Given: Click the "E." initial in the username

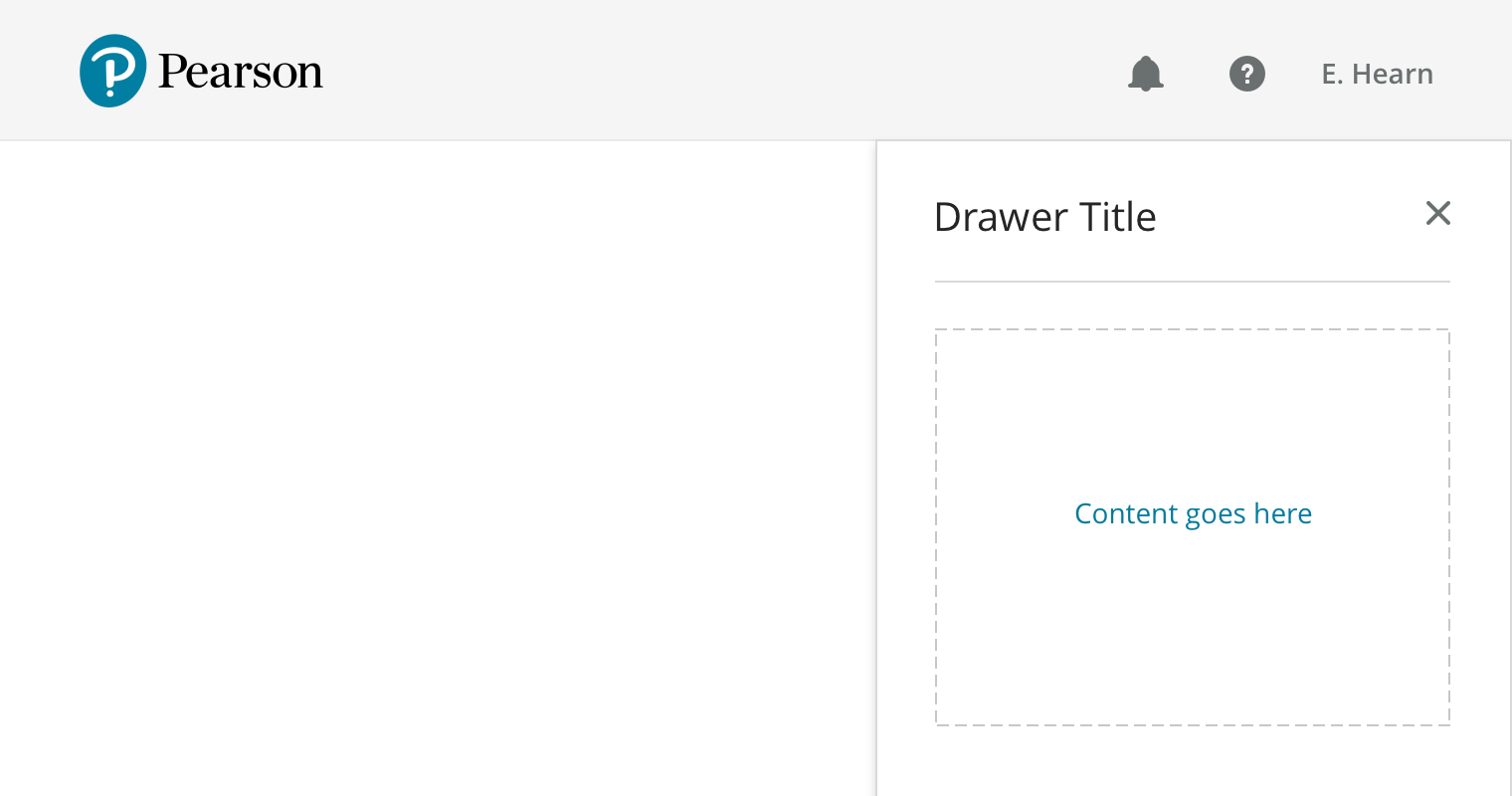Looking at the screenshot, I should (x=1331, y=74).
